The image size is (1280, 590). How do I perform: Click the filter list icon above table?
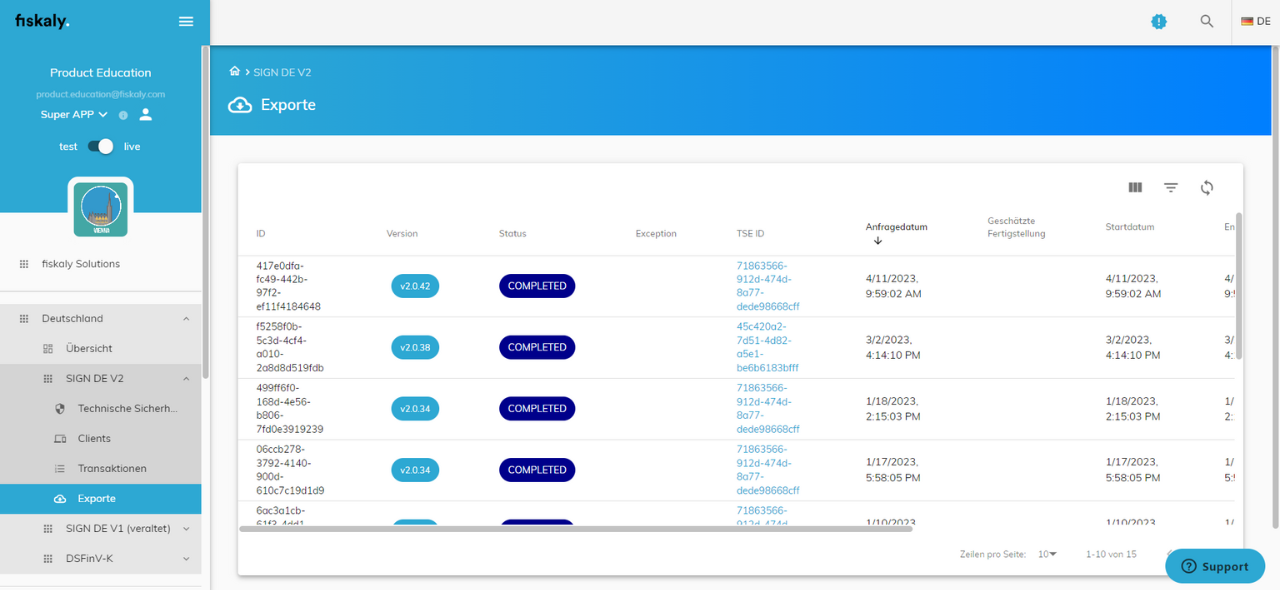[1171, 187]
